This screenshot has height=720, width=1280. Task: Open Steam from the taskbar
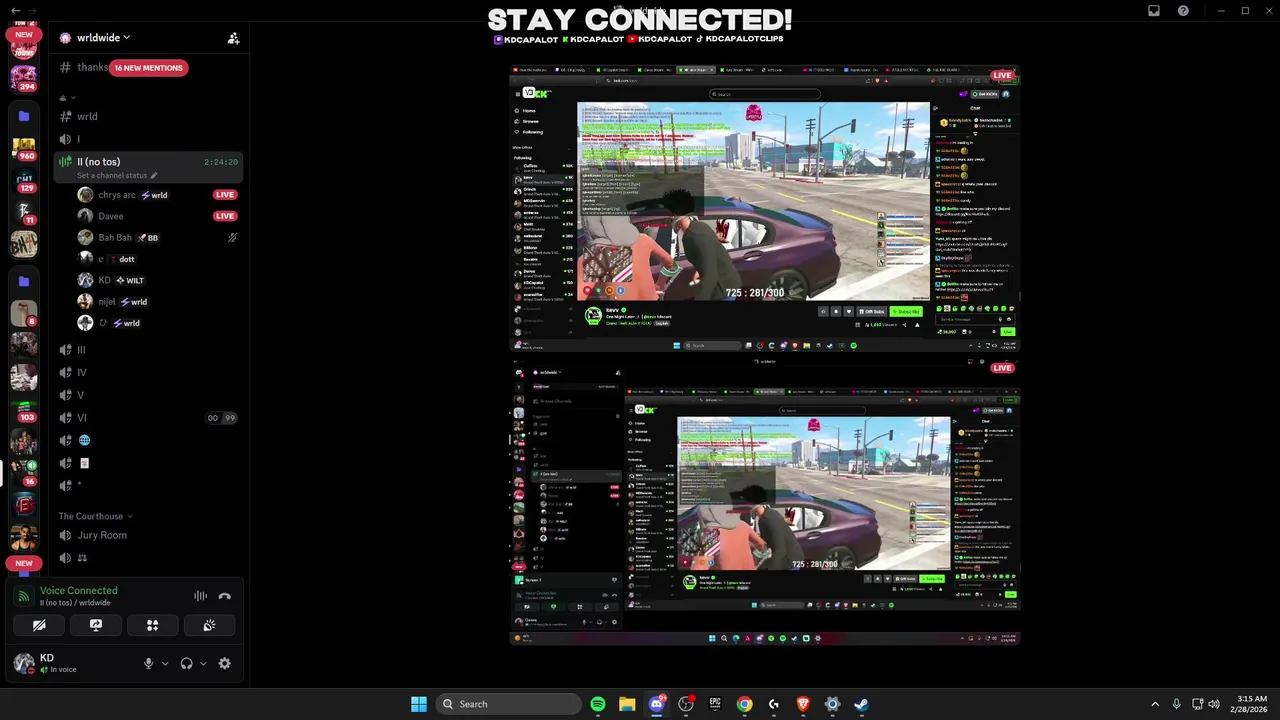click(861, 704)
